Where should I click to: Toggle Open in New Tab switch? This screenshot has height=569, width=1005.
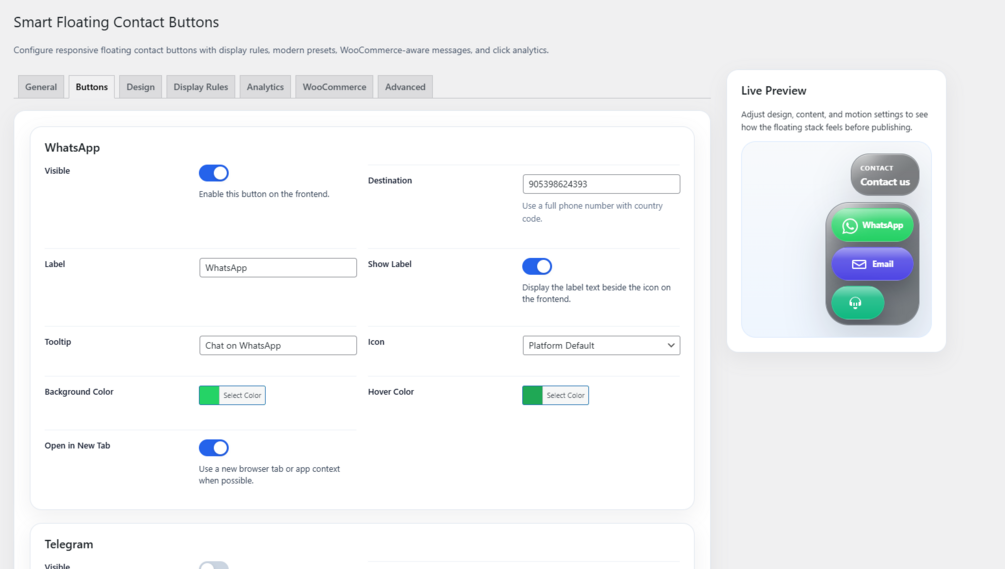point(213,447)
